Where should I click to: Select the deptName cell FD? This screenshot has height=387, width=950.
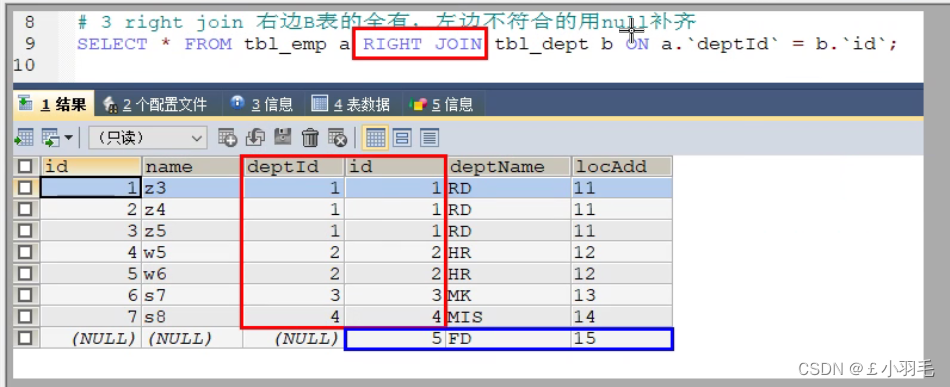pyautogui.click(x=508, y=339)
